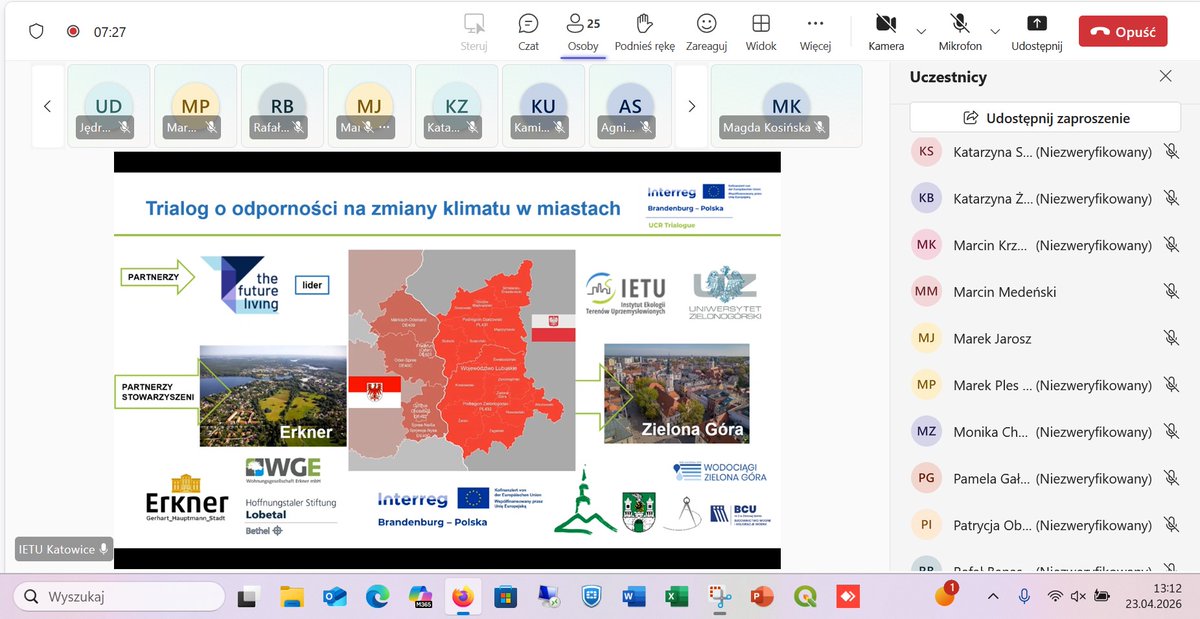Toggle the Osoby participants panel
This screenshot has width=1200, height=619.
click(x=582, y=31)
